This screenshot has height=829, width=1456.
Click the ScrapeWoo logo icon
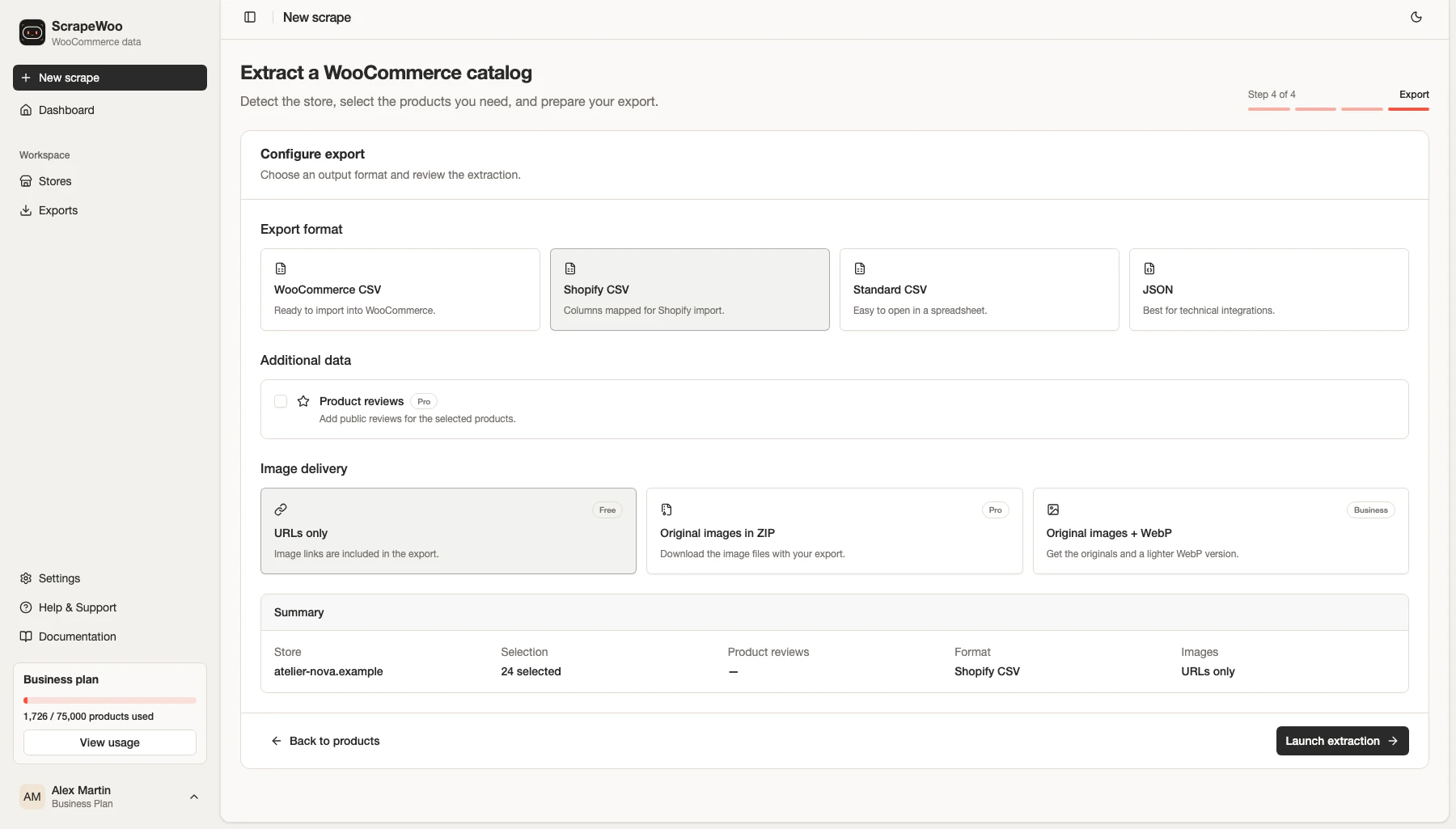click(32, 32)
